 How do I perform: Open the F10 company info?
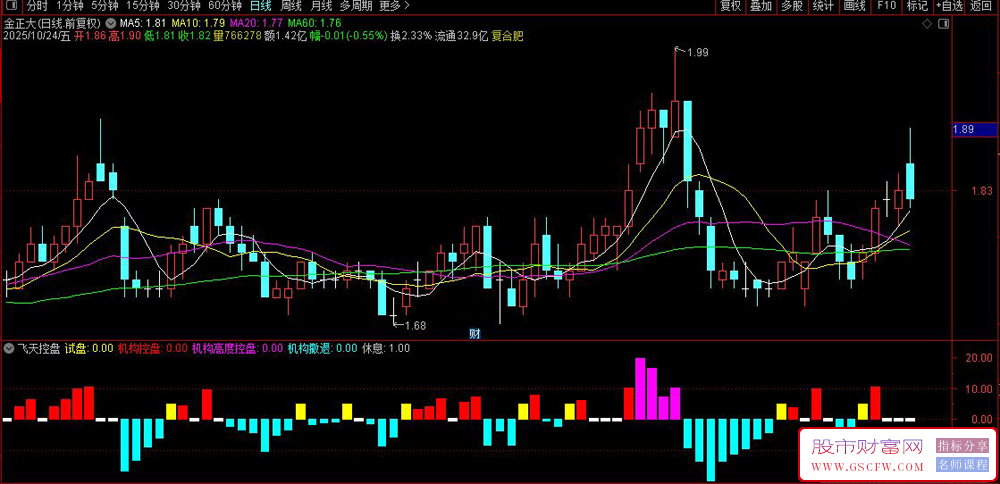(x=886, y=6)
